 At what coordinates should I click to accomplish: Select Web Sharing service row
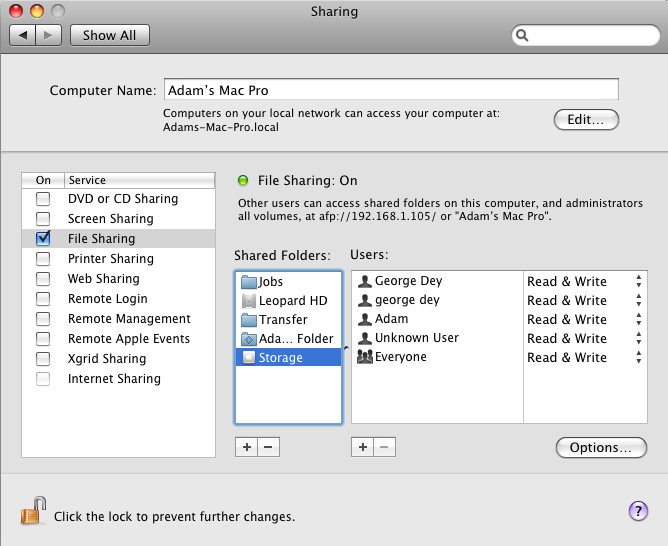click(x=118, y=279)
